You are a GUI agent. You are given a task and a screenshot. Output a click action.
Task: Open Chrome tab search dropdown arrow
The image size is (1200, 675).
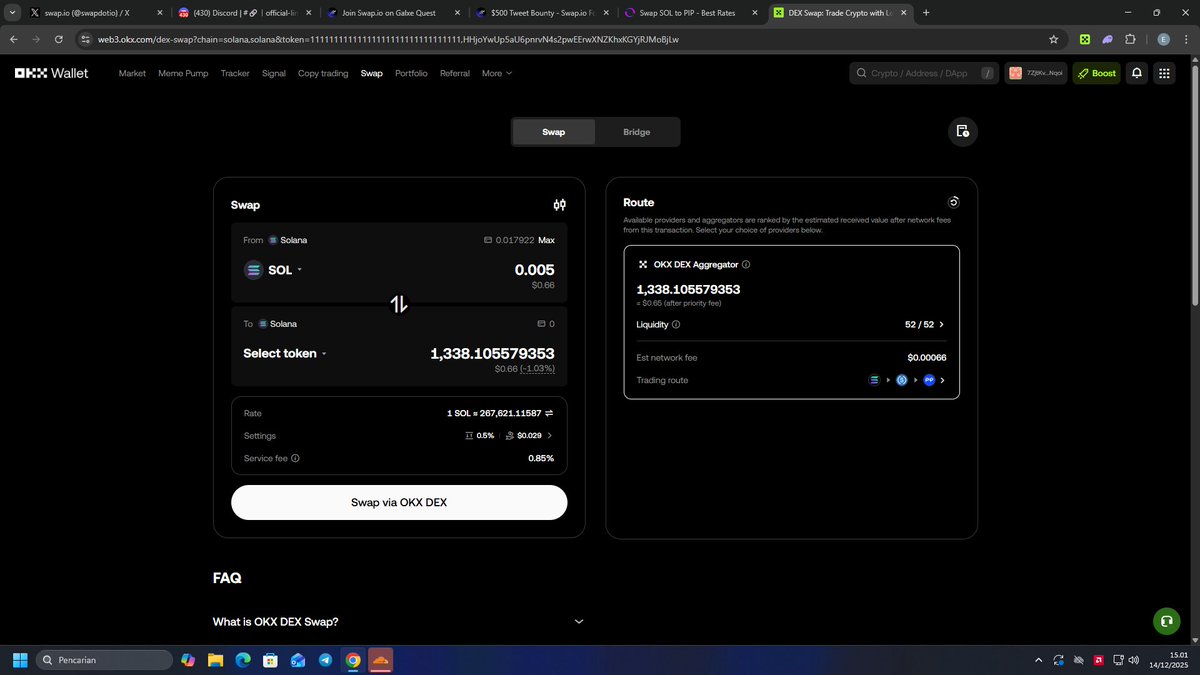(x=11, y=13)
